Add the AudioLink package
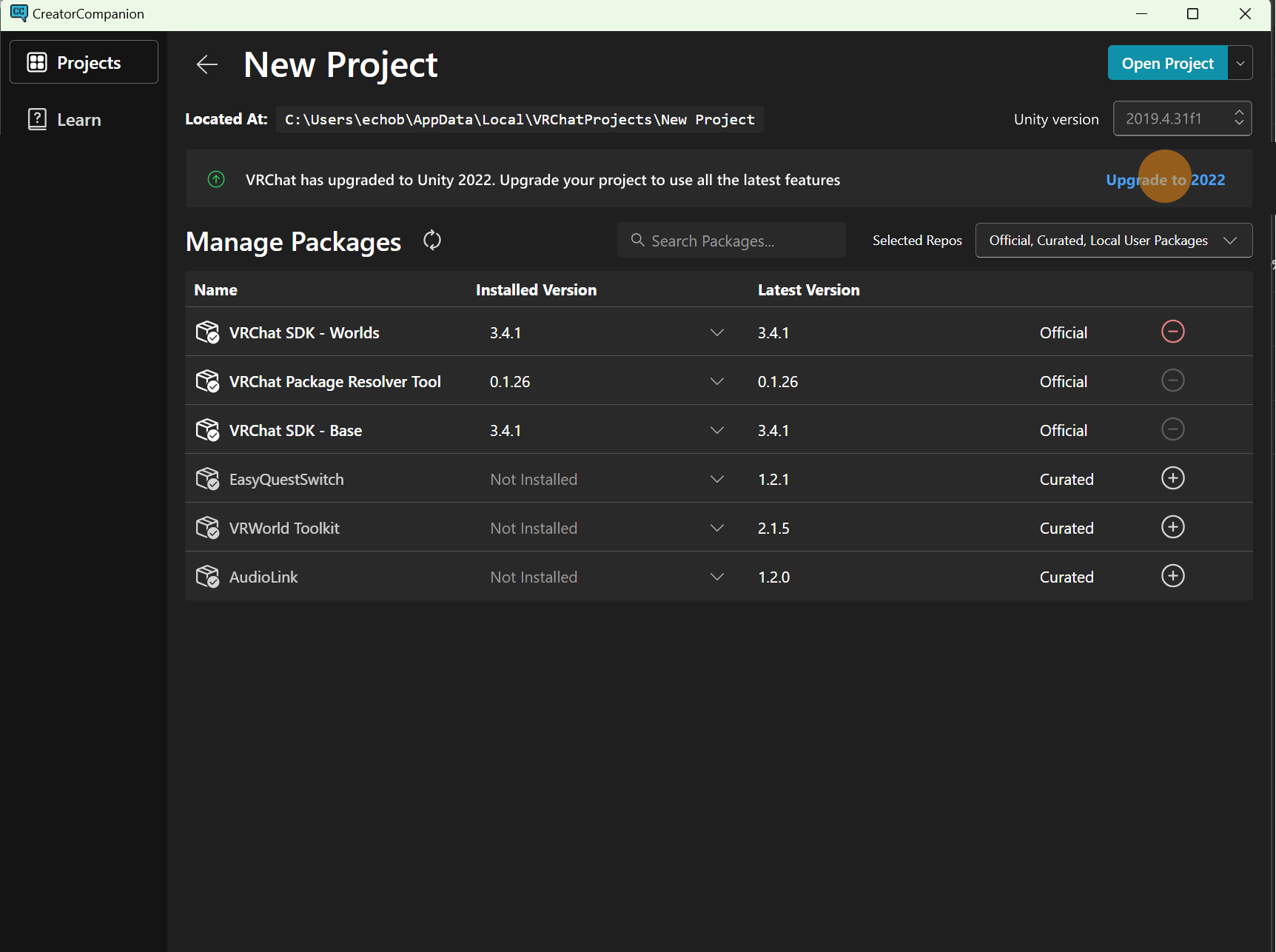1276x952 pixels. click(1172, 575)
